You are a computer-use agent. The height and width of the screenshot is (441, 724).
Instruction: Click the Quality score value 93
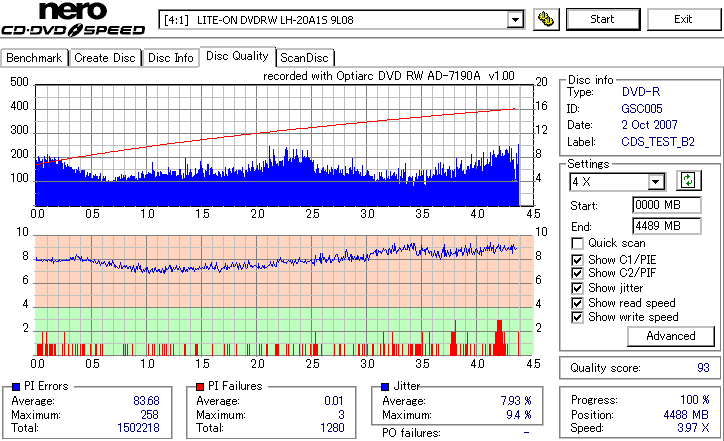[703, 368]
